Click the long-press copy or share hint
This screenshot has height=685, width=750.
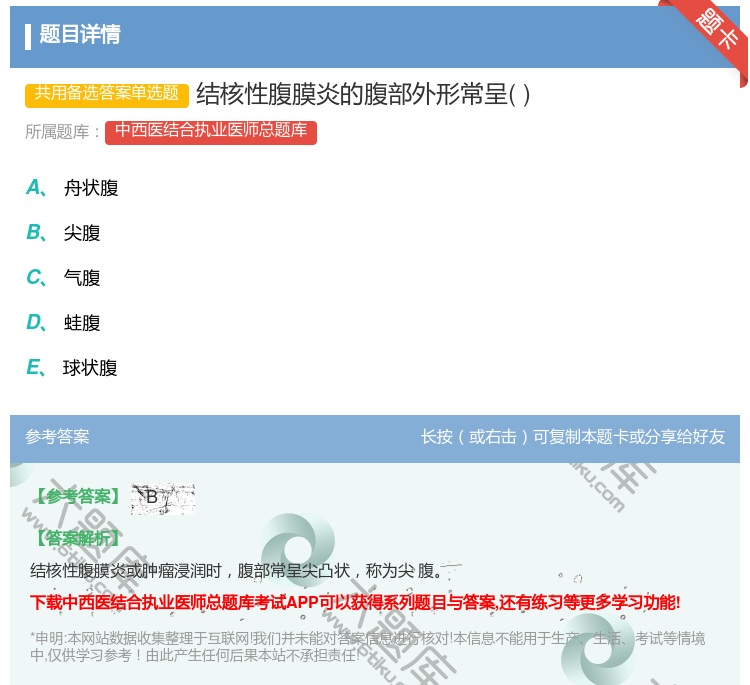point(572,437)
